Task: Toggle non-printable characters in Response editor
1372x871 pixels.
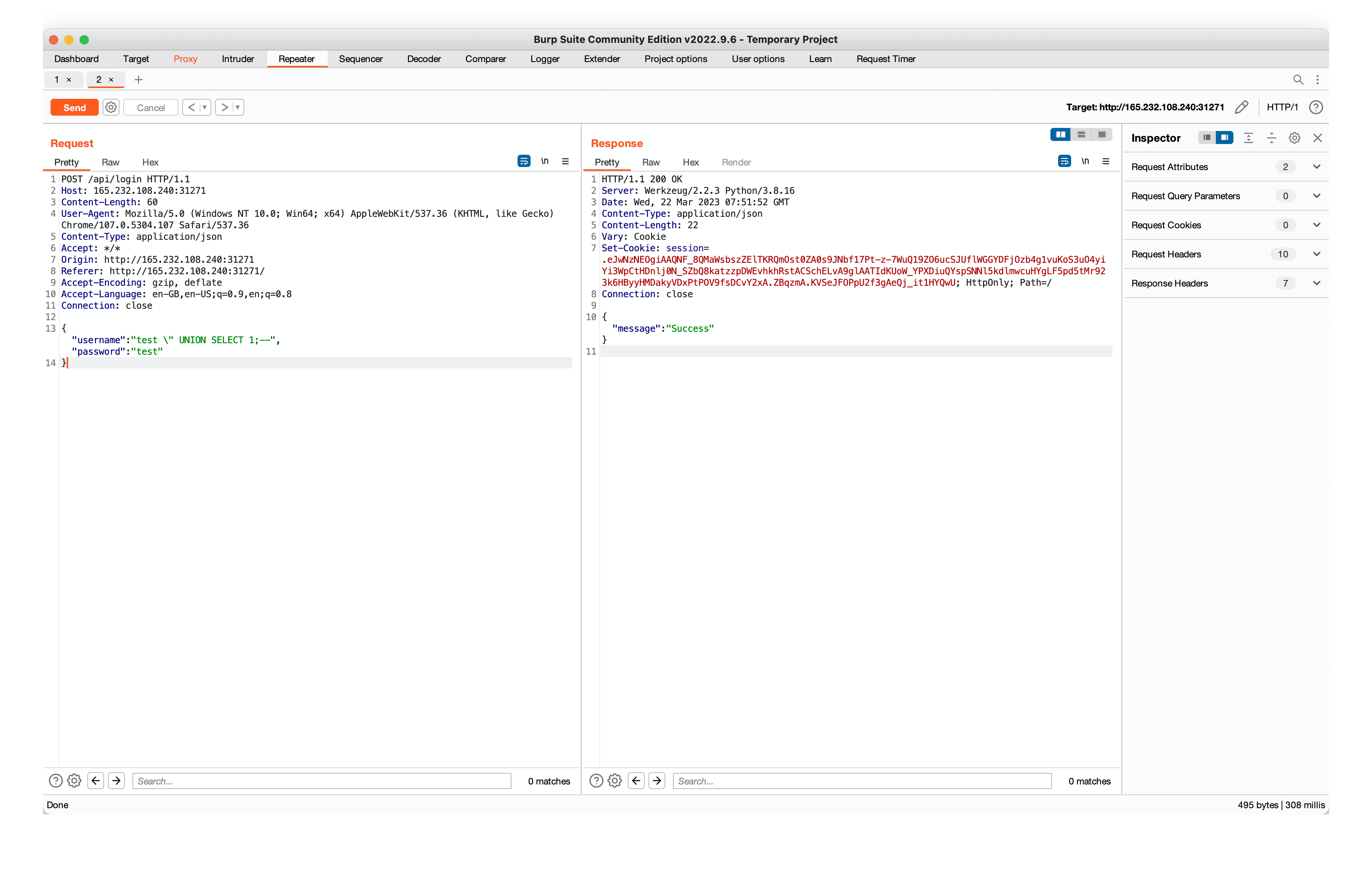Action: [1085, 161]
